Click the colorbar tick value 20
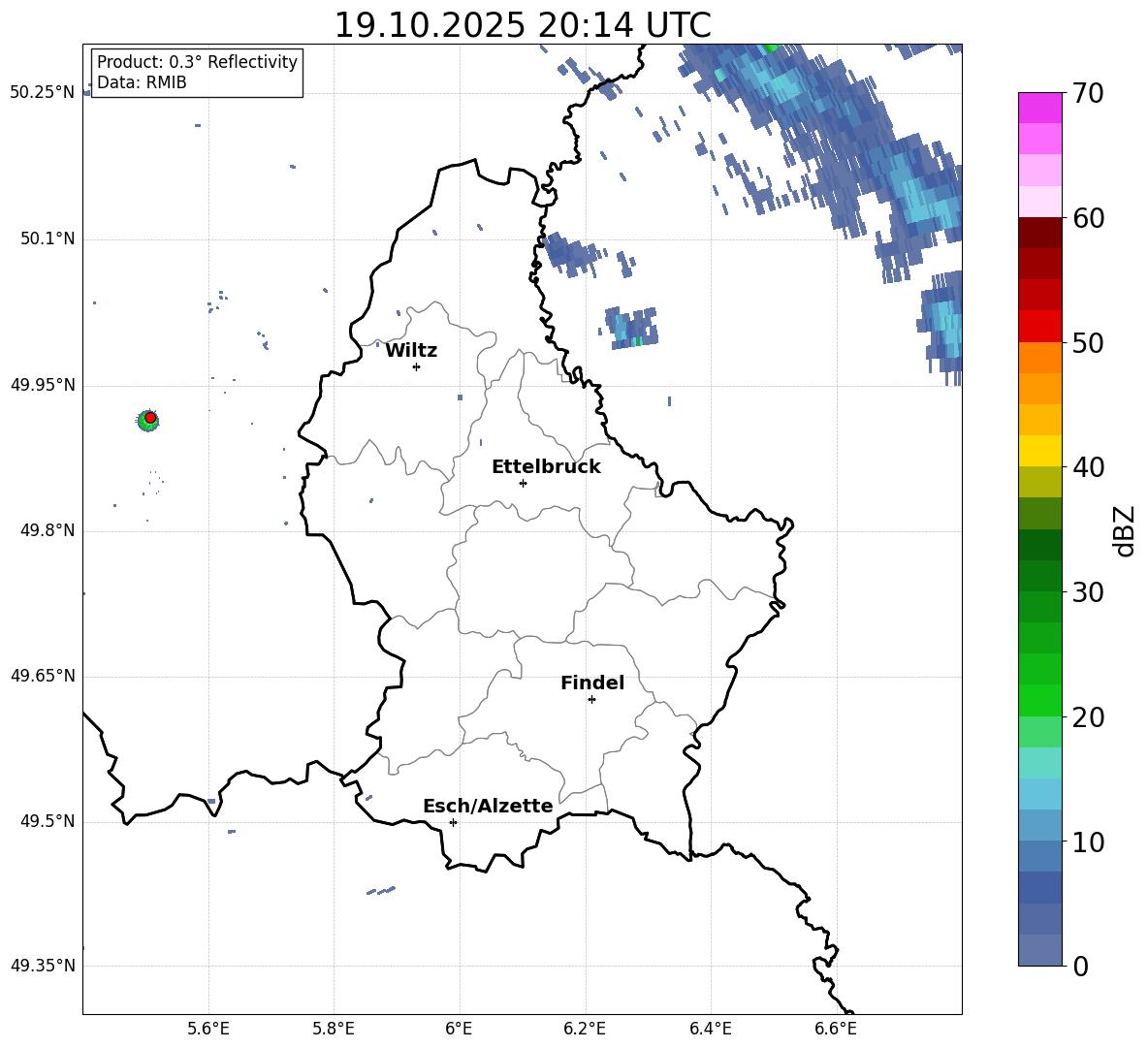This screenshot has width=1148, height=1048. click(x=1088, y=717)
